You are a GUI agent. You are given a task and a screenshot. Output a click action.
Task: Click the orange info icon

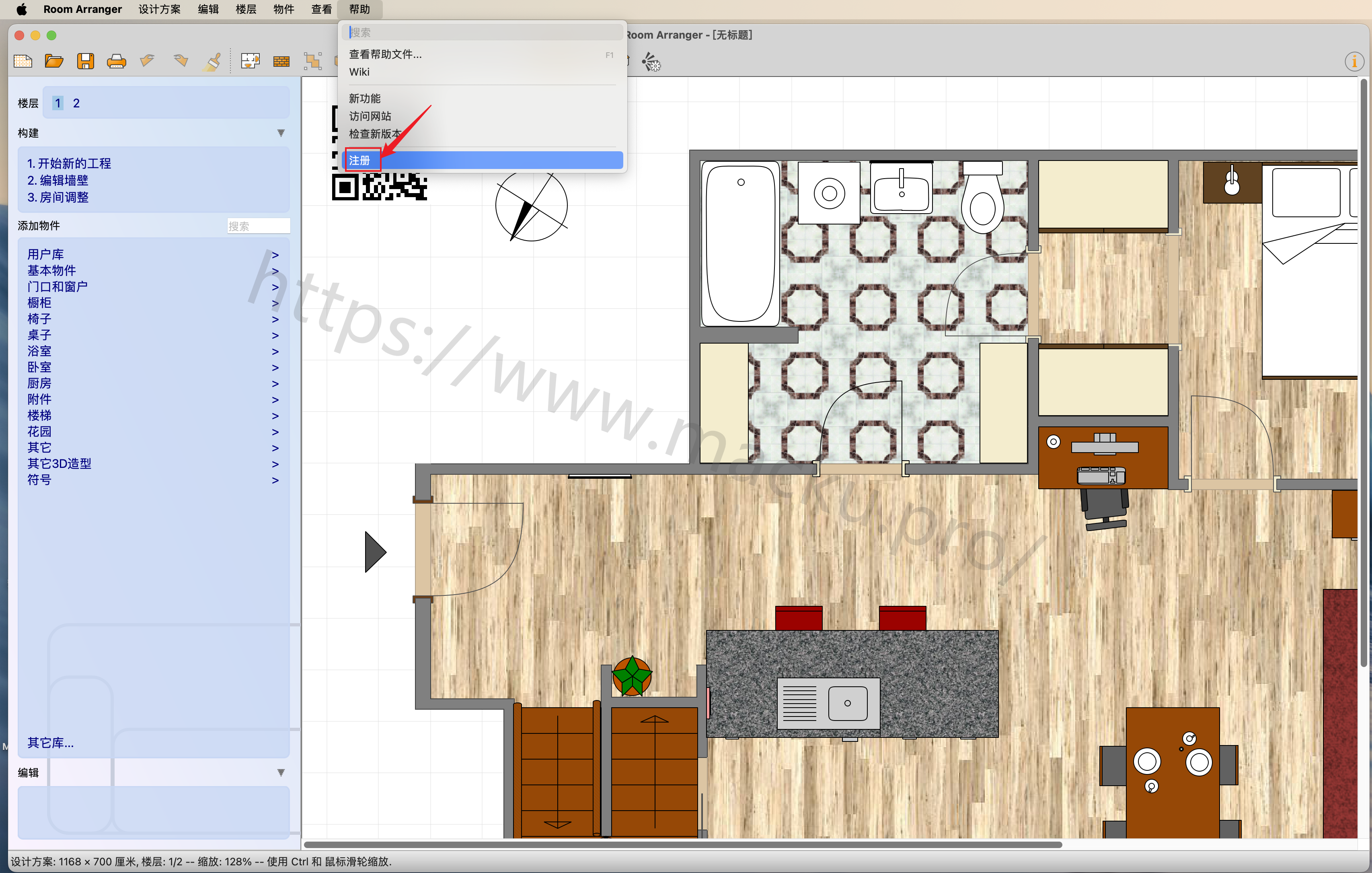pyautogui.click(x=1354, y=61)
